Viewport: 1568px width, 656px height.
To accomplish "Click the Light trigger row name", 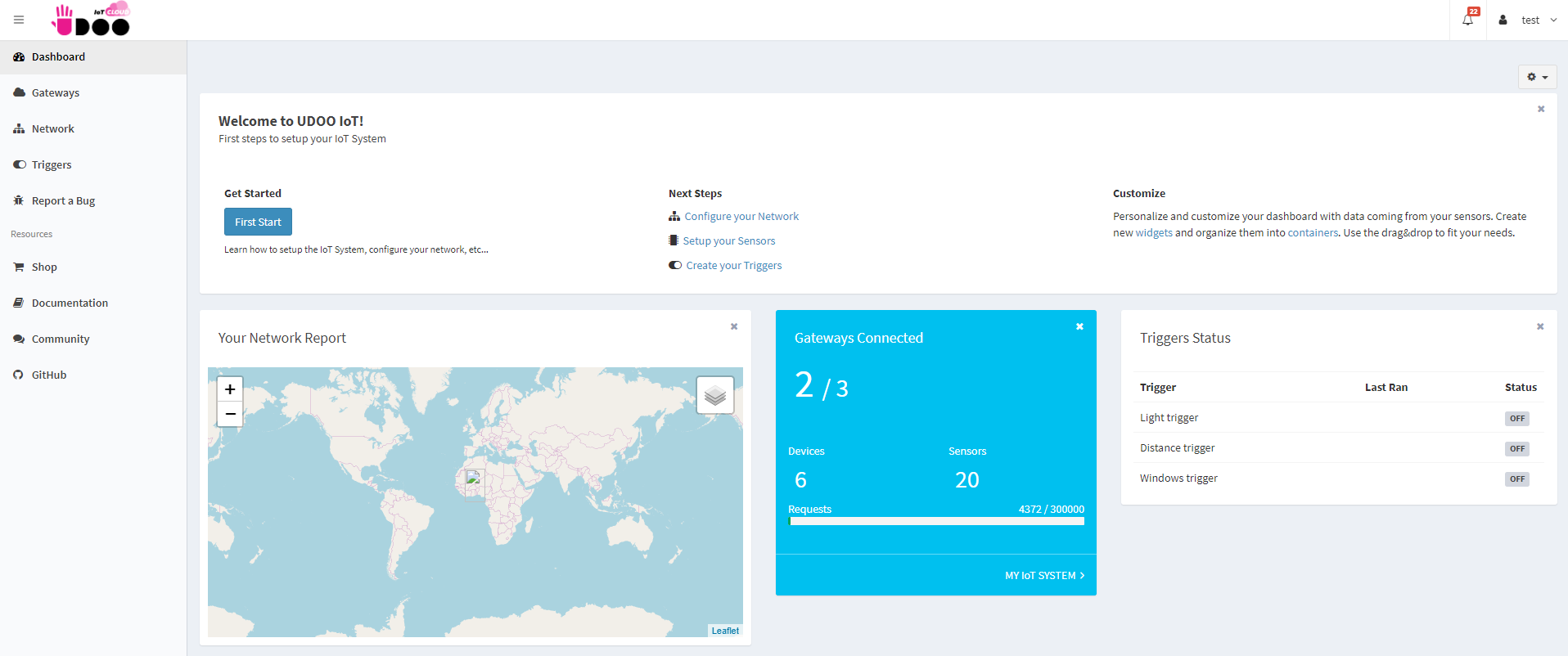I will click(x=1169, y=417).
